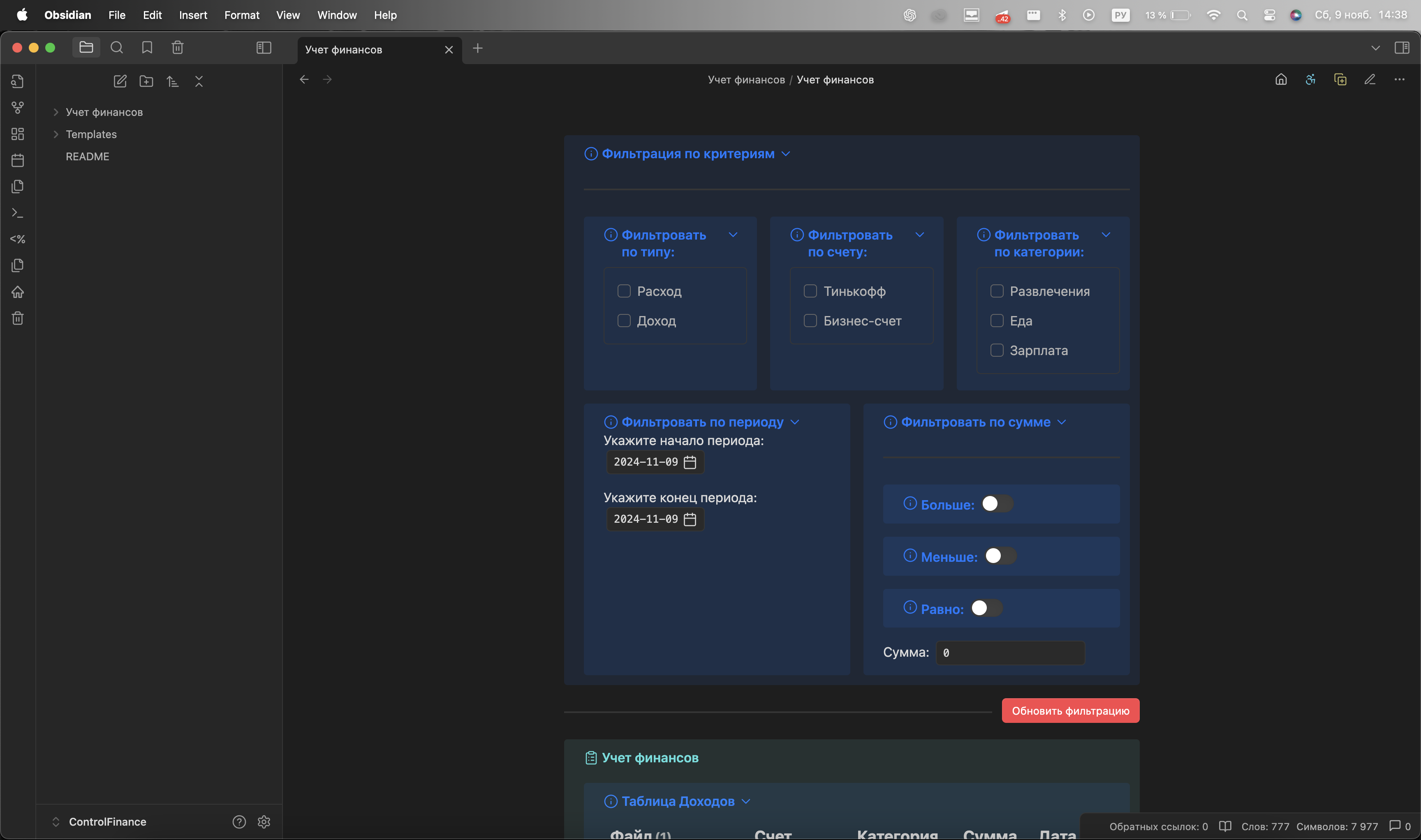Click the homepage icon in note header
The width and height of the screenshot is (1421, 840).
pos(1281,80)
